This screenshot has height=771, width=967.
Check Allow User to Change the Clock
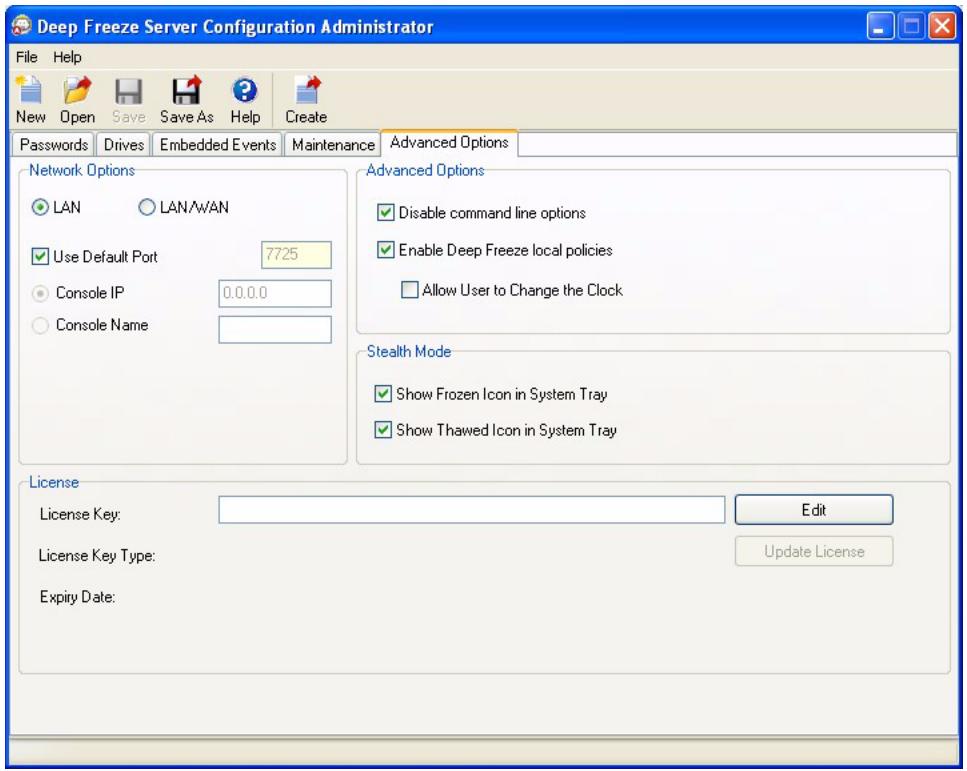pos(409,290)
